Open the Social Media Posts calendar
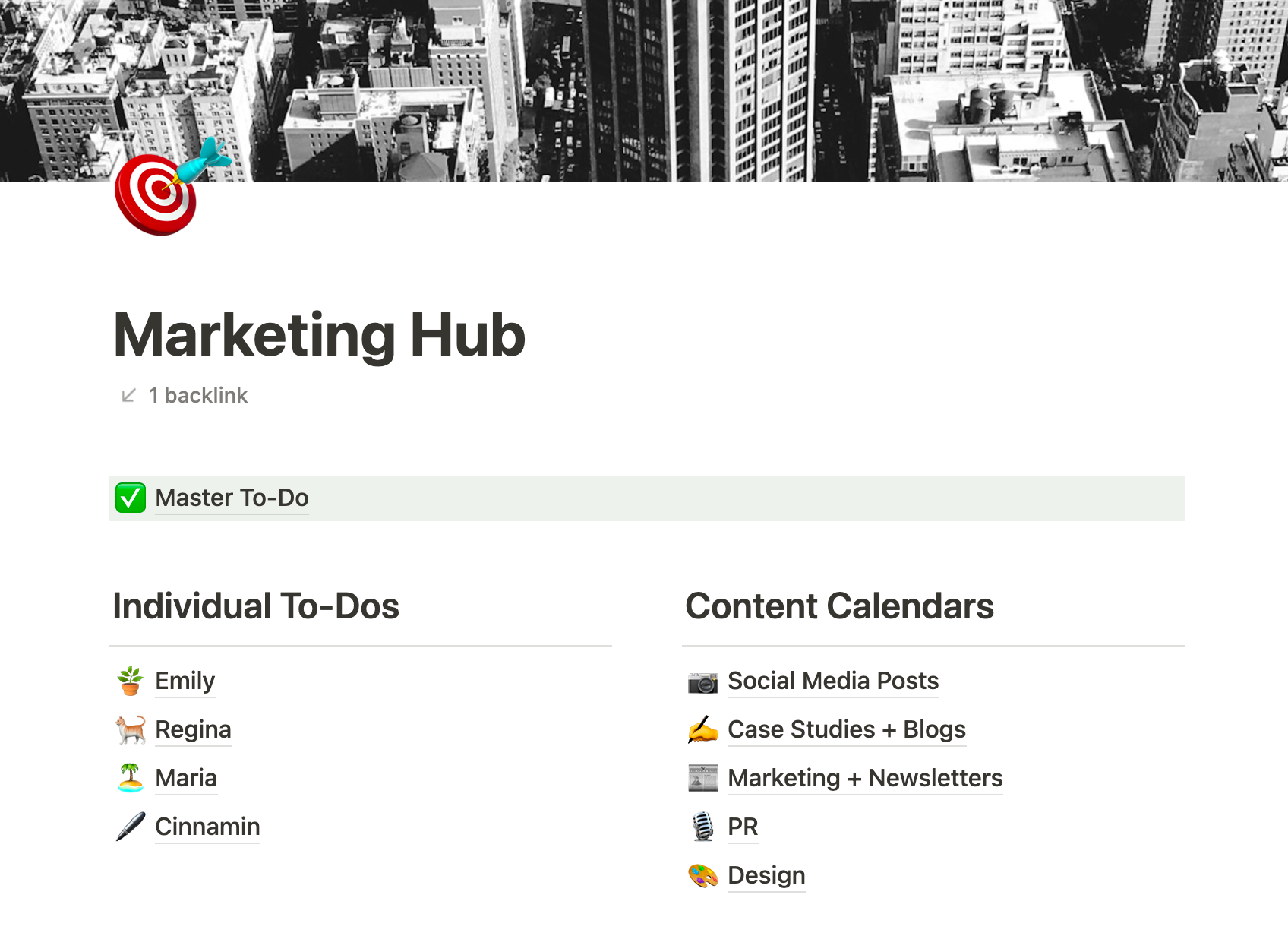Image resolution: width=1288 pixels, height=936 pixels. click(x=833, y=681)
